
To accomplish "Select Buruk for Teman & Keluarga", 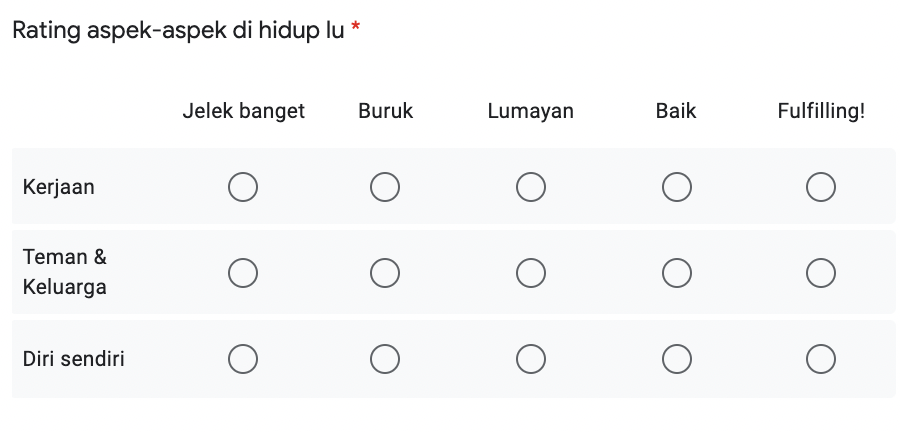I will pyautogui.click(x=385, y=272).
